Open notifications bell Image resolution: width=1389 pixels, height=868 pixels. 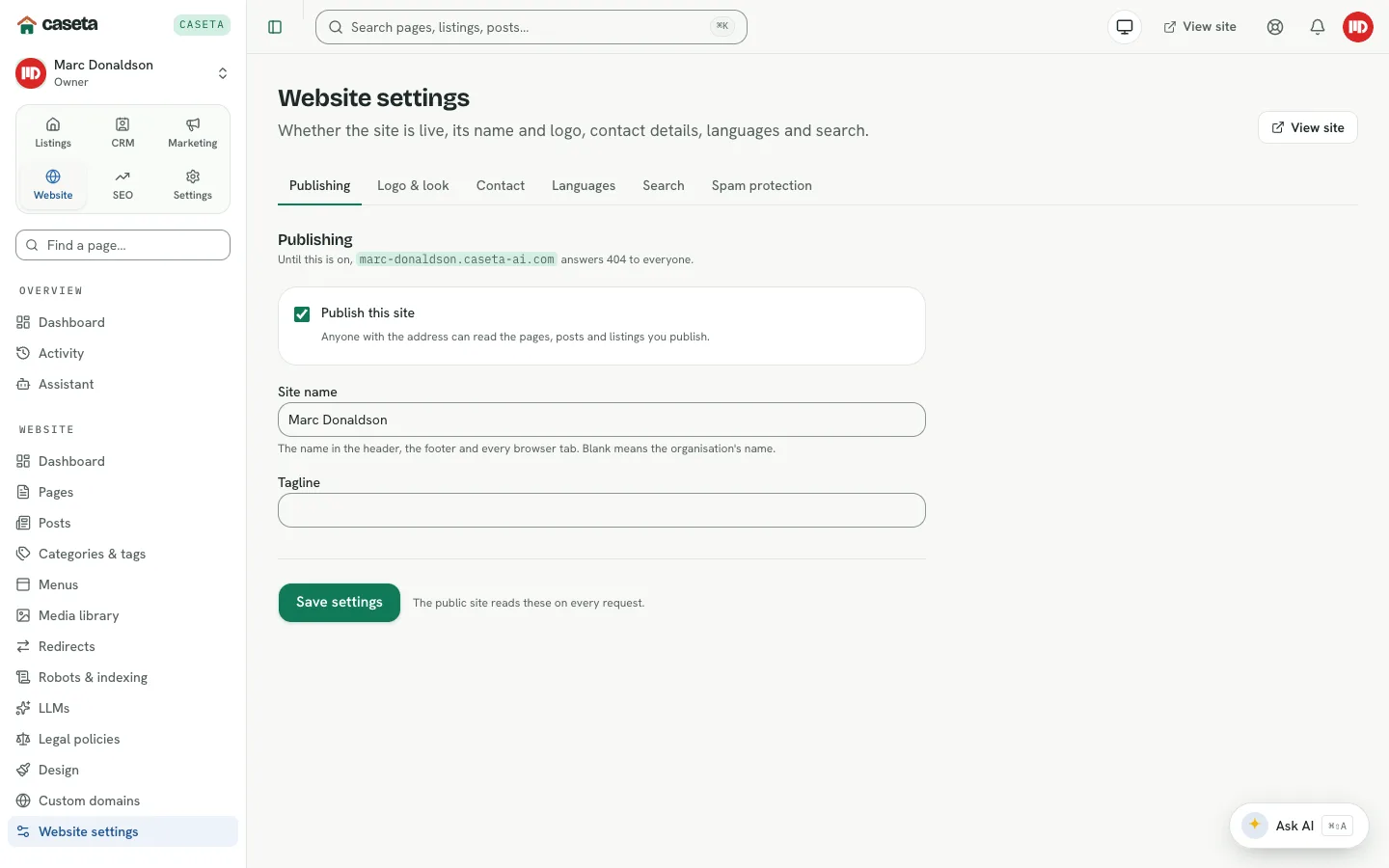click(x=1318, y=27)
